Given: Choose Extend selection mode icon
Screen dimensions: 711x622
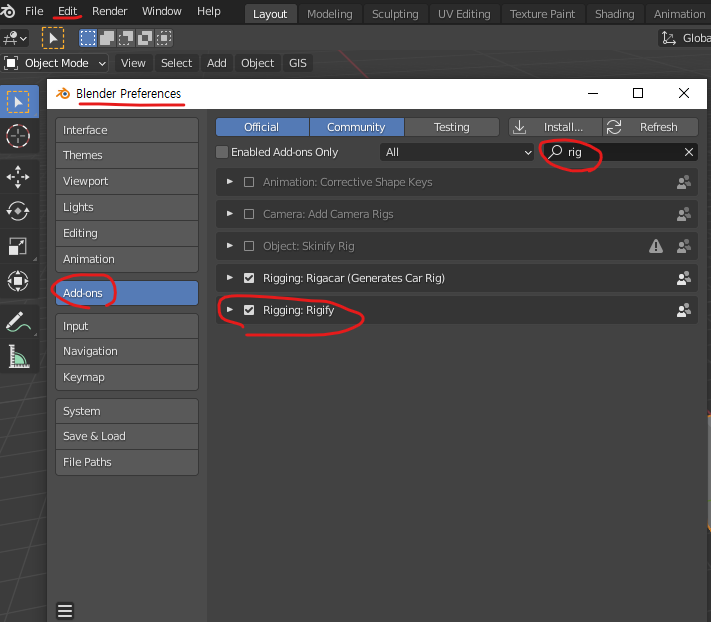Looking at the screenshot, I should pyautogui.click(x=107, y=38).
